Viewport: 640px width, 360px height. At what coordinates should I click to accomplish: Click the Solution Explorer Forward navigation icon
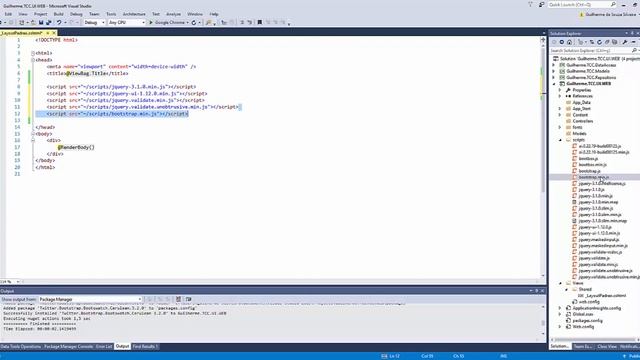tap(562, 42)
